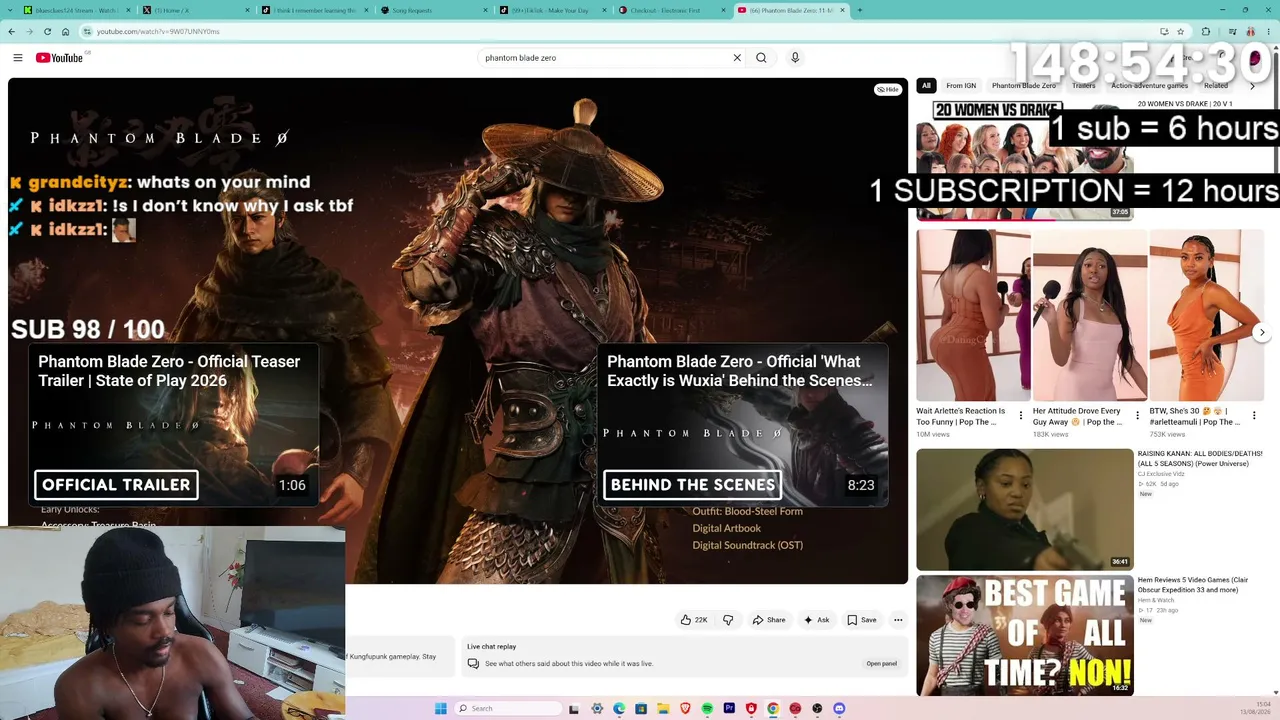Open the 20 WOMEN VS DRAKE title
The width and height of the screenshot is (1280, 720).
tap(1185, 104)
